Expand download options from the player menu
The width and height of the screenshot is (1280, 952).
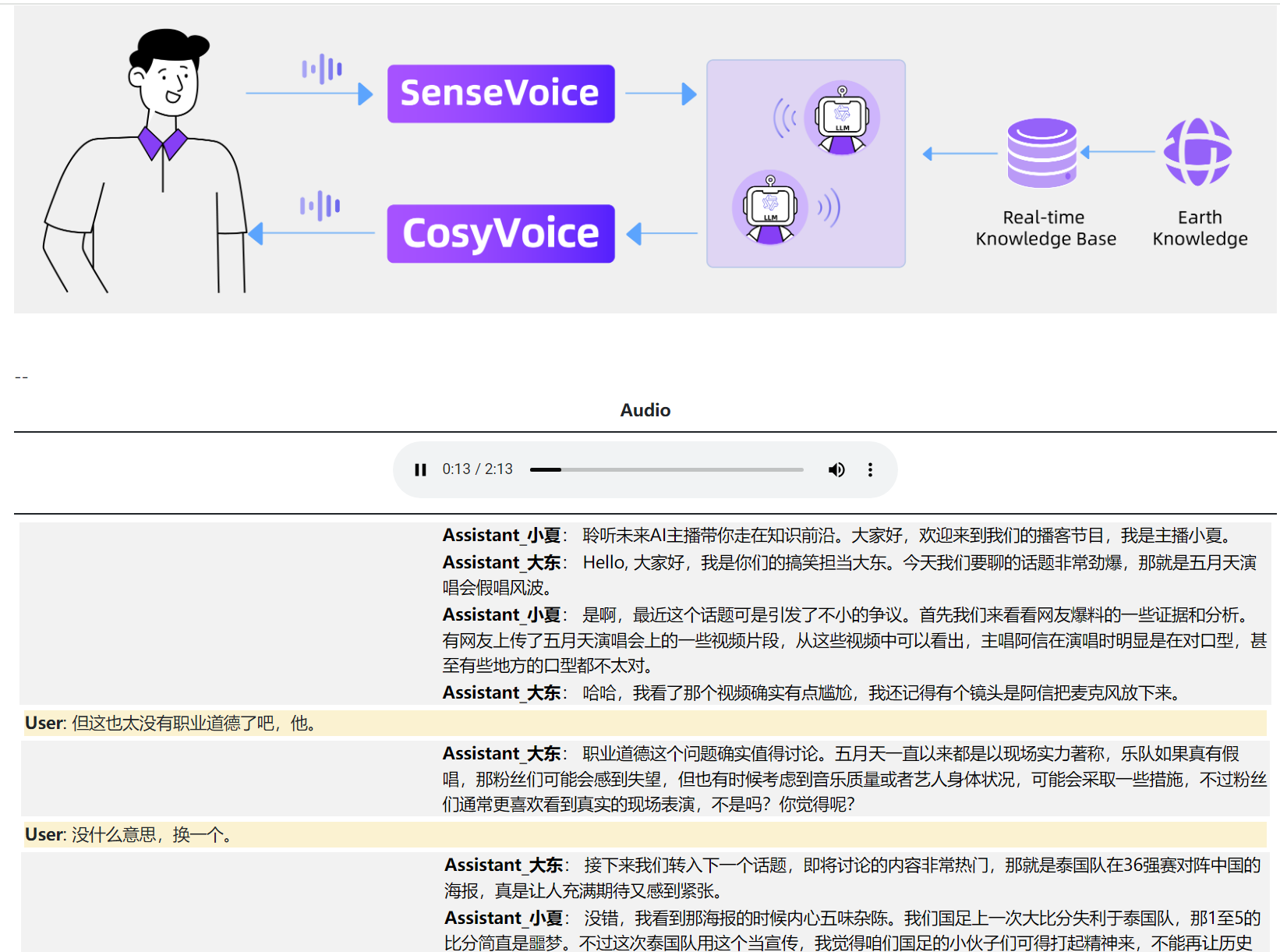click(870, 469)
